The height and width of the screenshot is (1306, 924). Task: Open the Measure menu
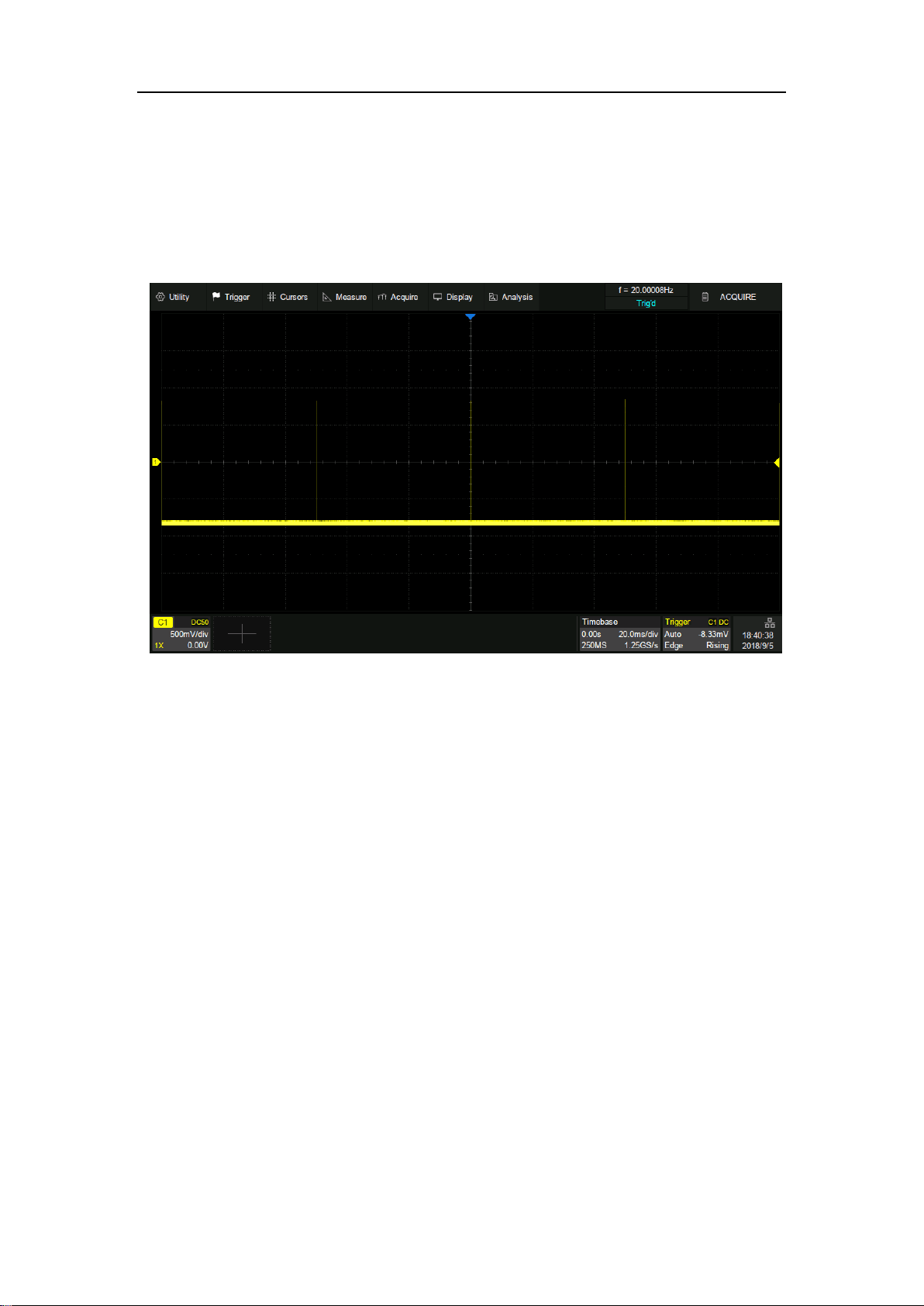click(345, 297)
